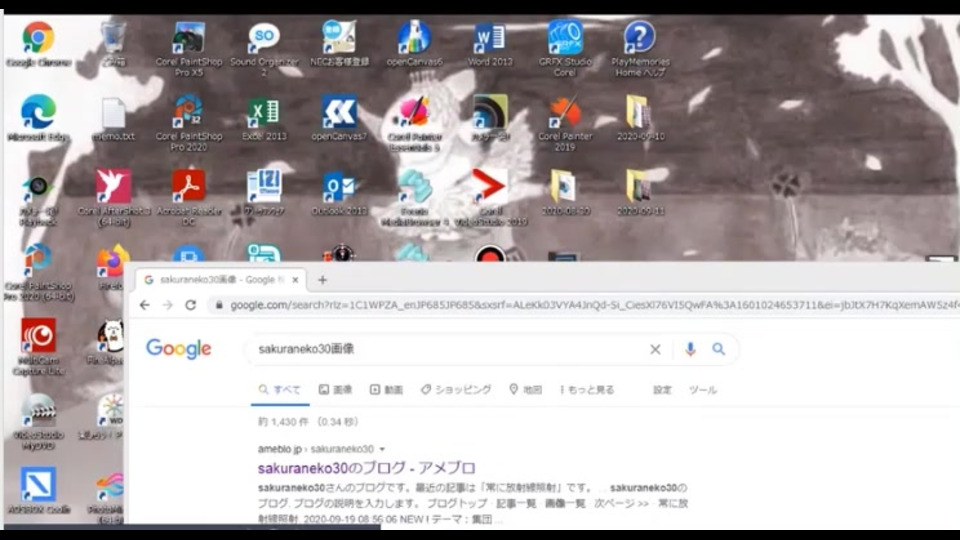
Task: Switch to the 地図 results tab
Action: click(525, 389)
